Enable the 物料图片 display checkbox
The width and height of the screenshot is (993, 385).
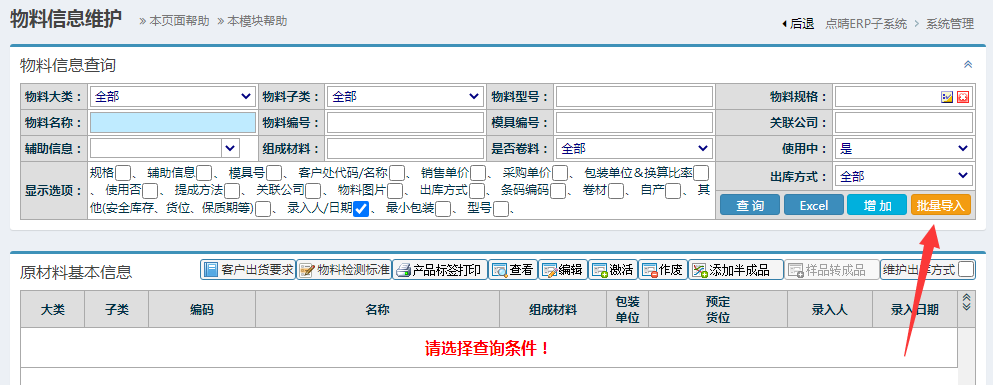[395, 191]
